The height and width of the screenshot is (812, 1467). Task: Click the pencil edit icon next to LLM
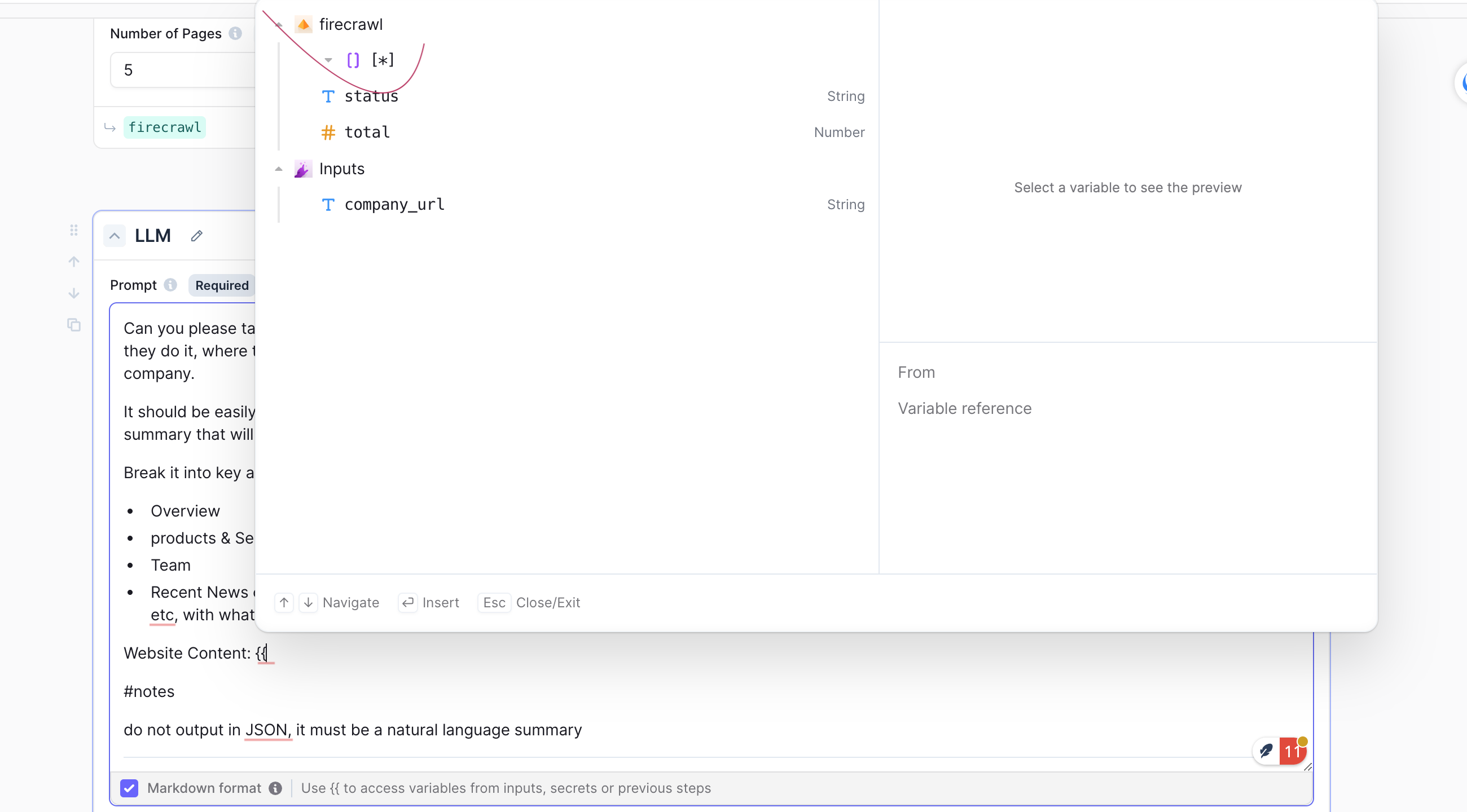(196, 236)
